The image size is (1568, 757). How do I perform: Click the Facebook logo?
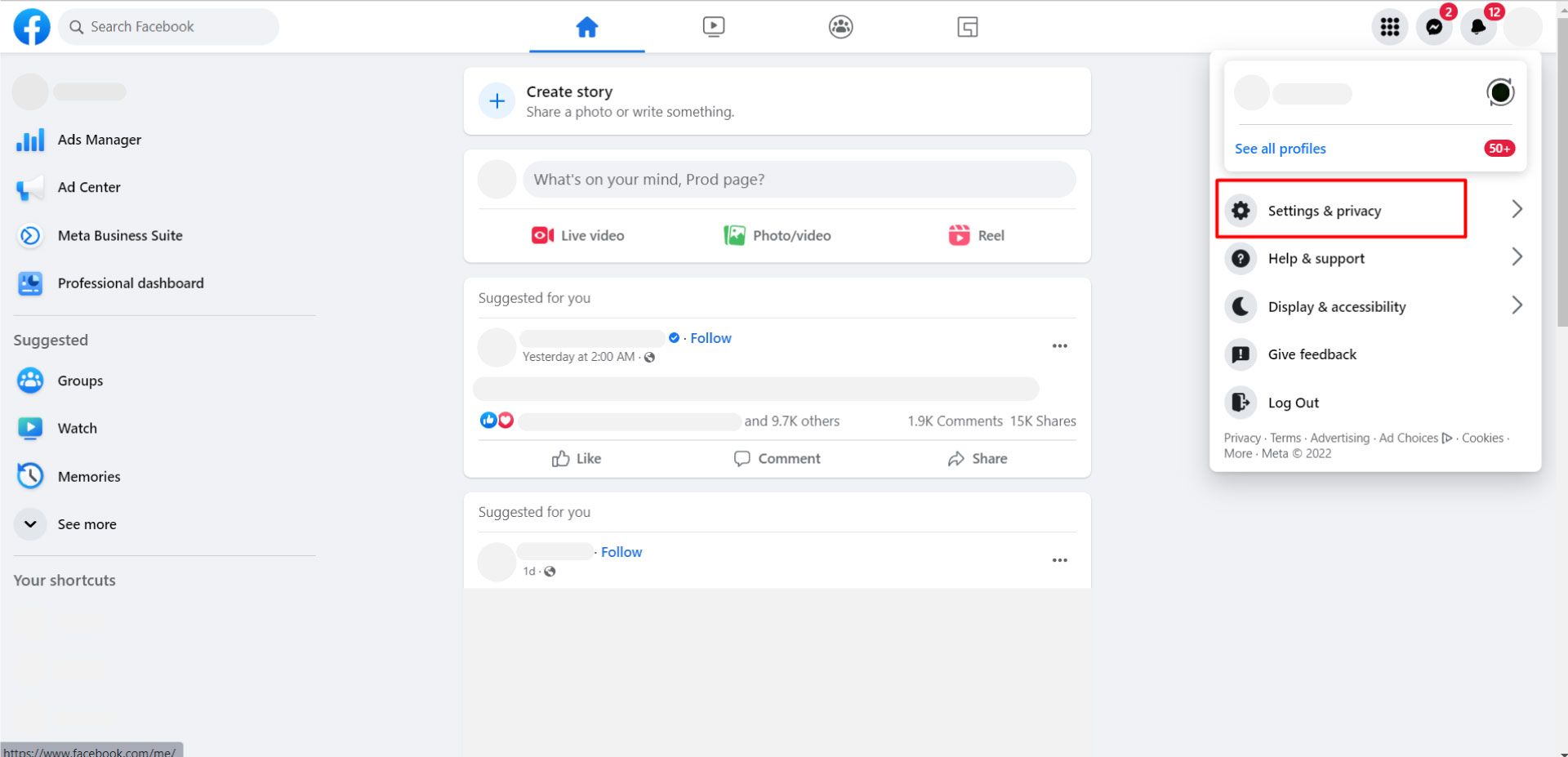click(x=32, y=27)
